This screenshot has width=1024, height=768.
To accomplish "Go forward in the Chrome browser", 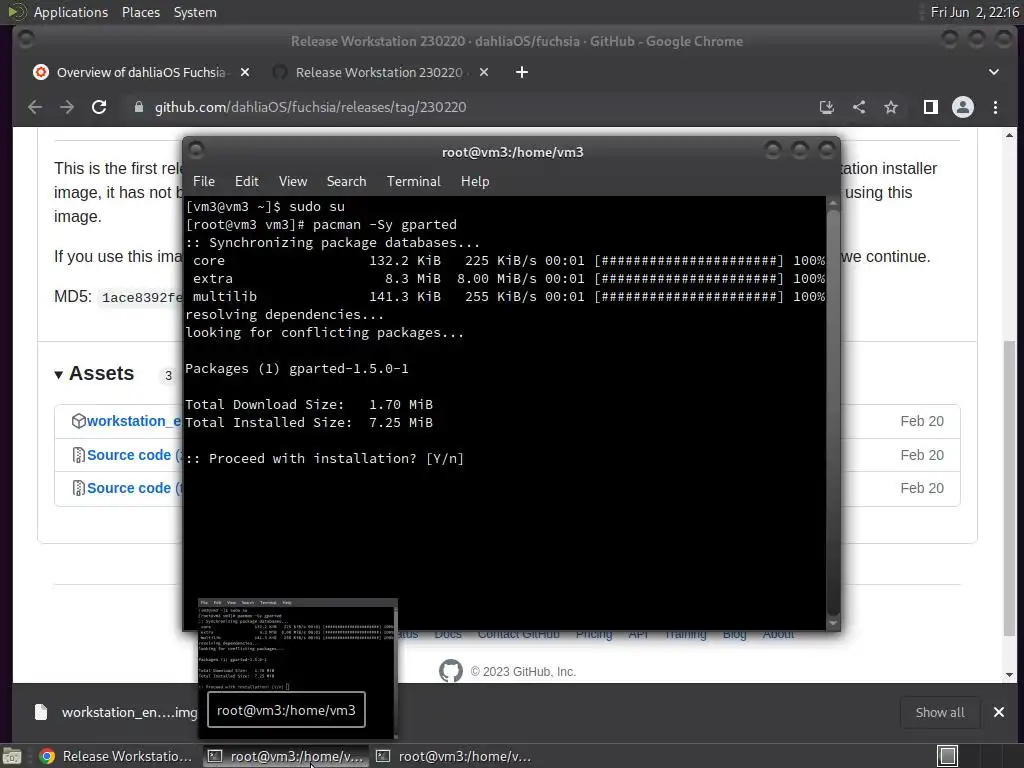I will (67, 107).
